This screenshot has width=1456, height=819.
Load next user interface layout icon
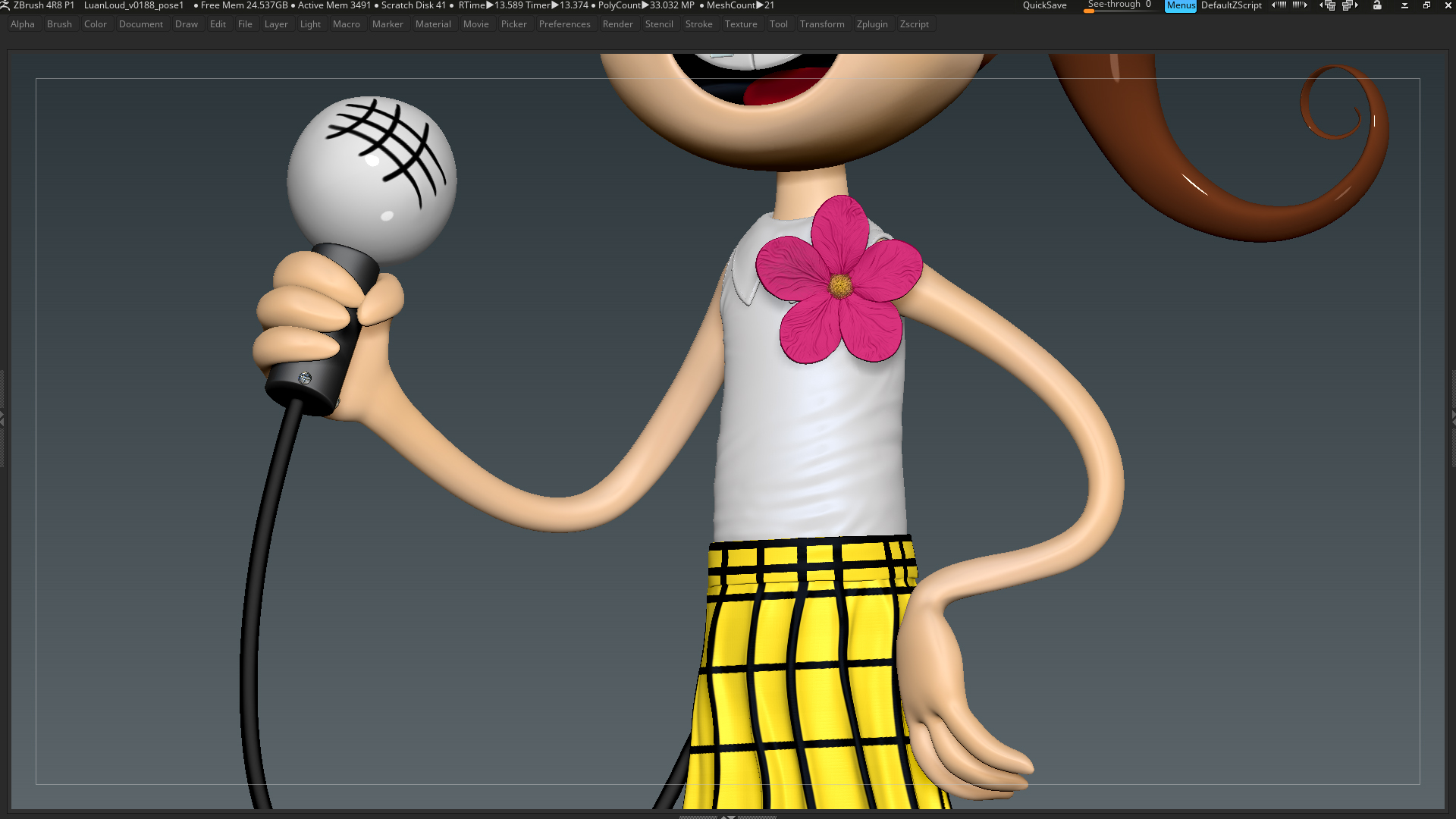pos(1351,5)
